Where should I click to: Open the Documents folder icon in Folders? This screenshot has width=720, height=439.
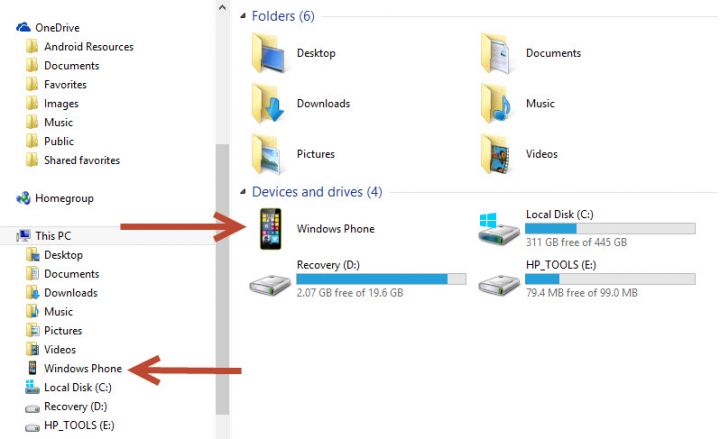click(495, 53)
